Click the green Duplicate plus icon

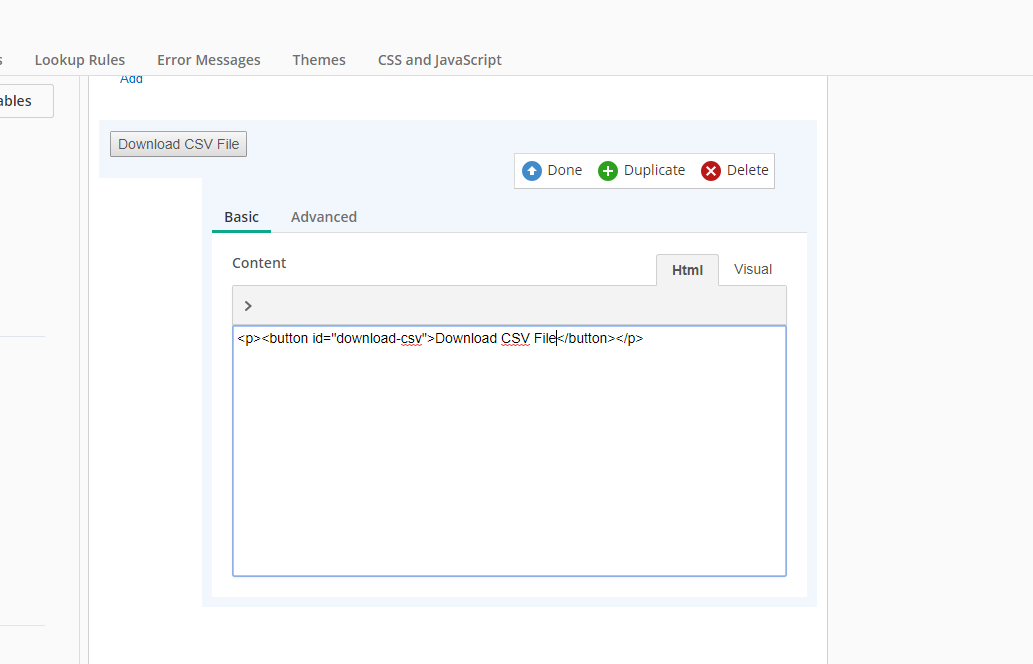(608, 171)
